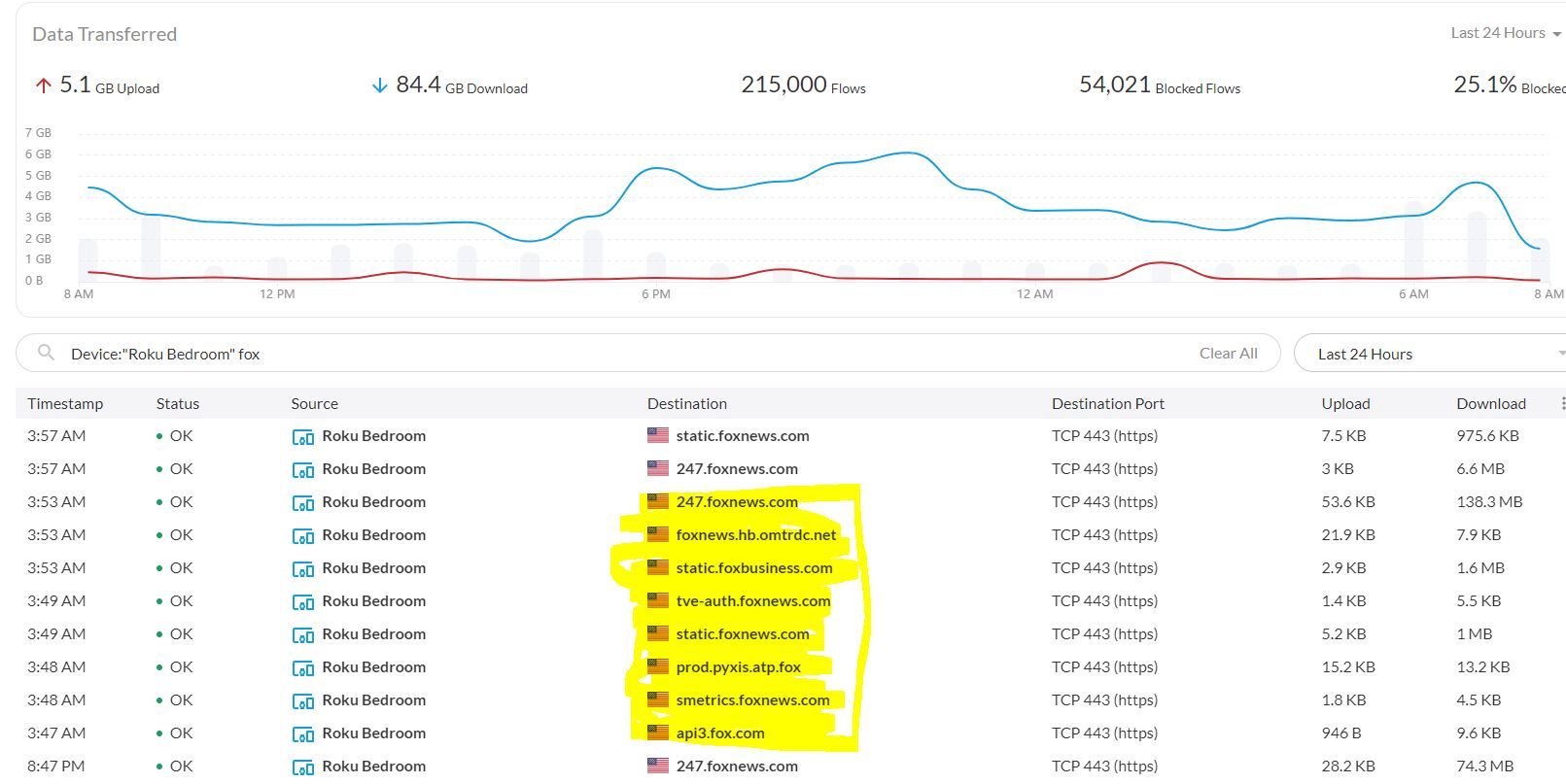Screen dimensions: 1566x784
Task: Click the US flag beside static.foxbusiness.com
Action: click(x=658, y=567)
